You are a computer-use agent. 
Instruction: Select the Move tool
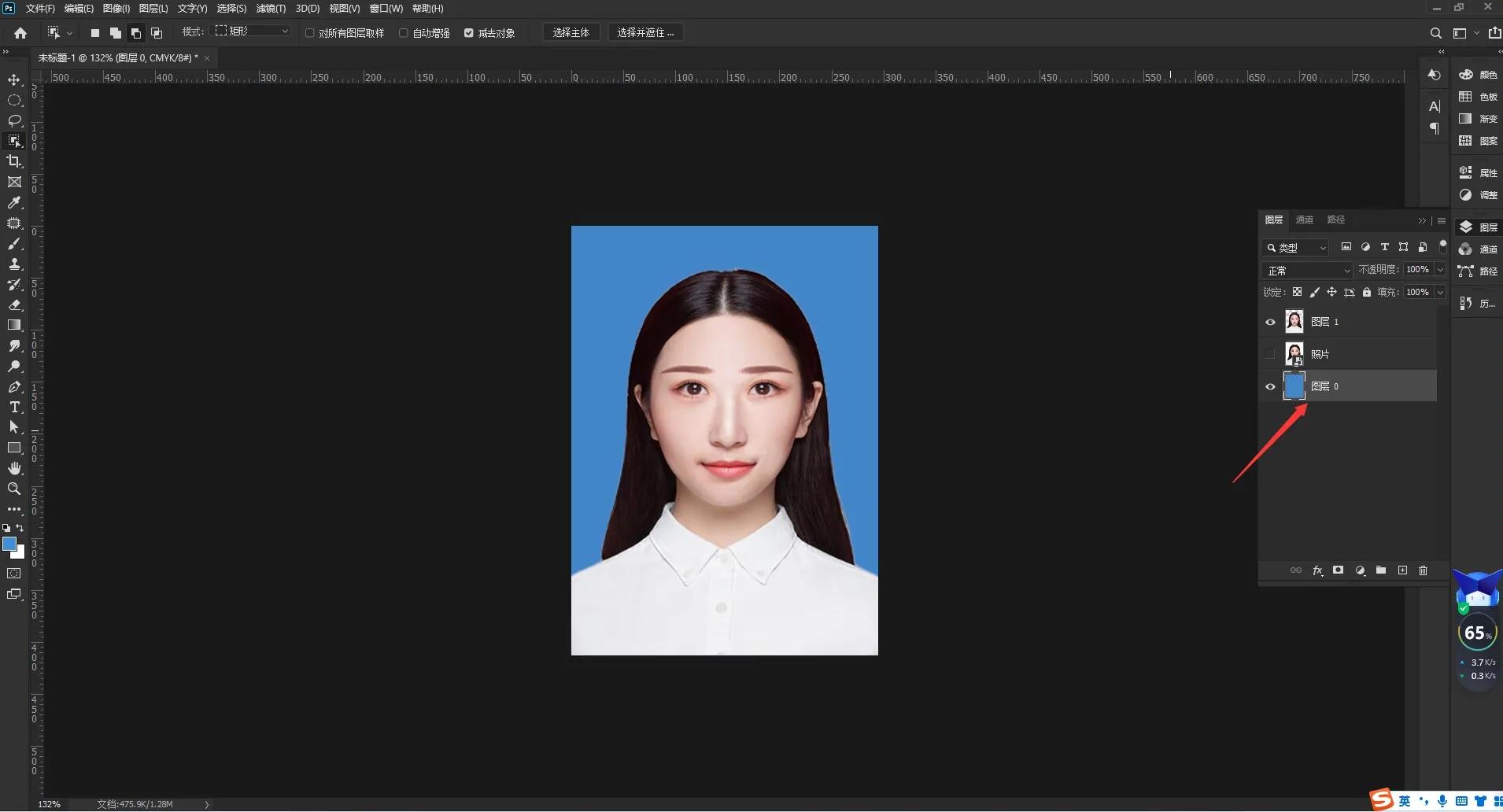pyautogui.click(x=13, y=79)
